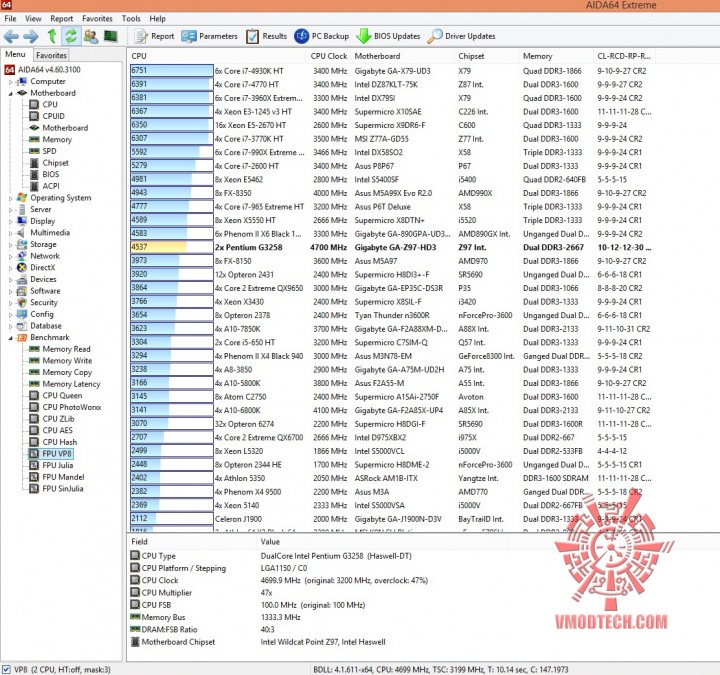The height and width of the screenshot is (675, 720).
Task: Expand the Storage tree node
Action: click(x=11, y=245)
